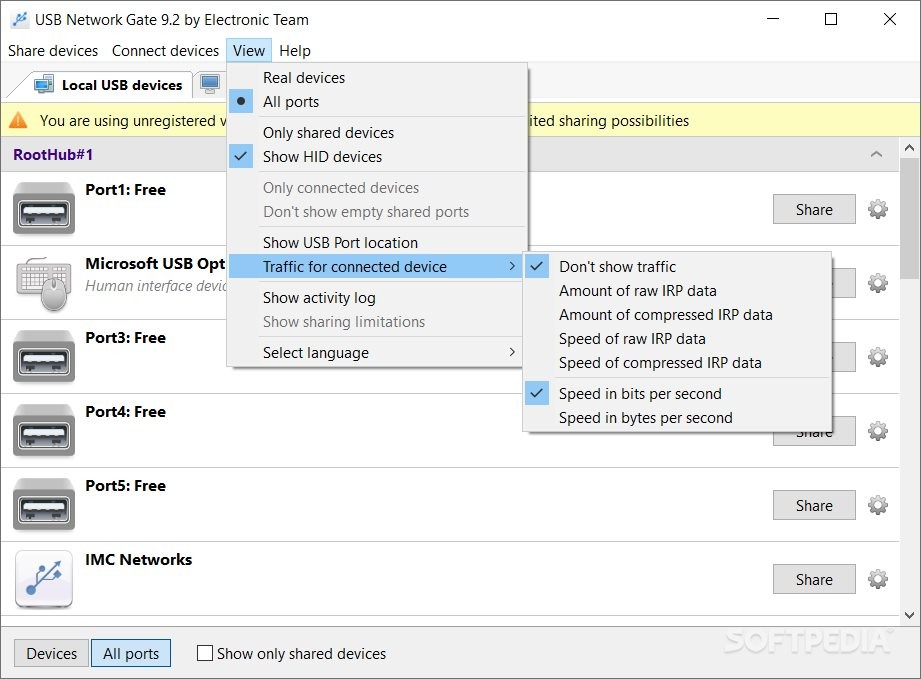Select Real devices view option

click(x=377, y=78)
